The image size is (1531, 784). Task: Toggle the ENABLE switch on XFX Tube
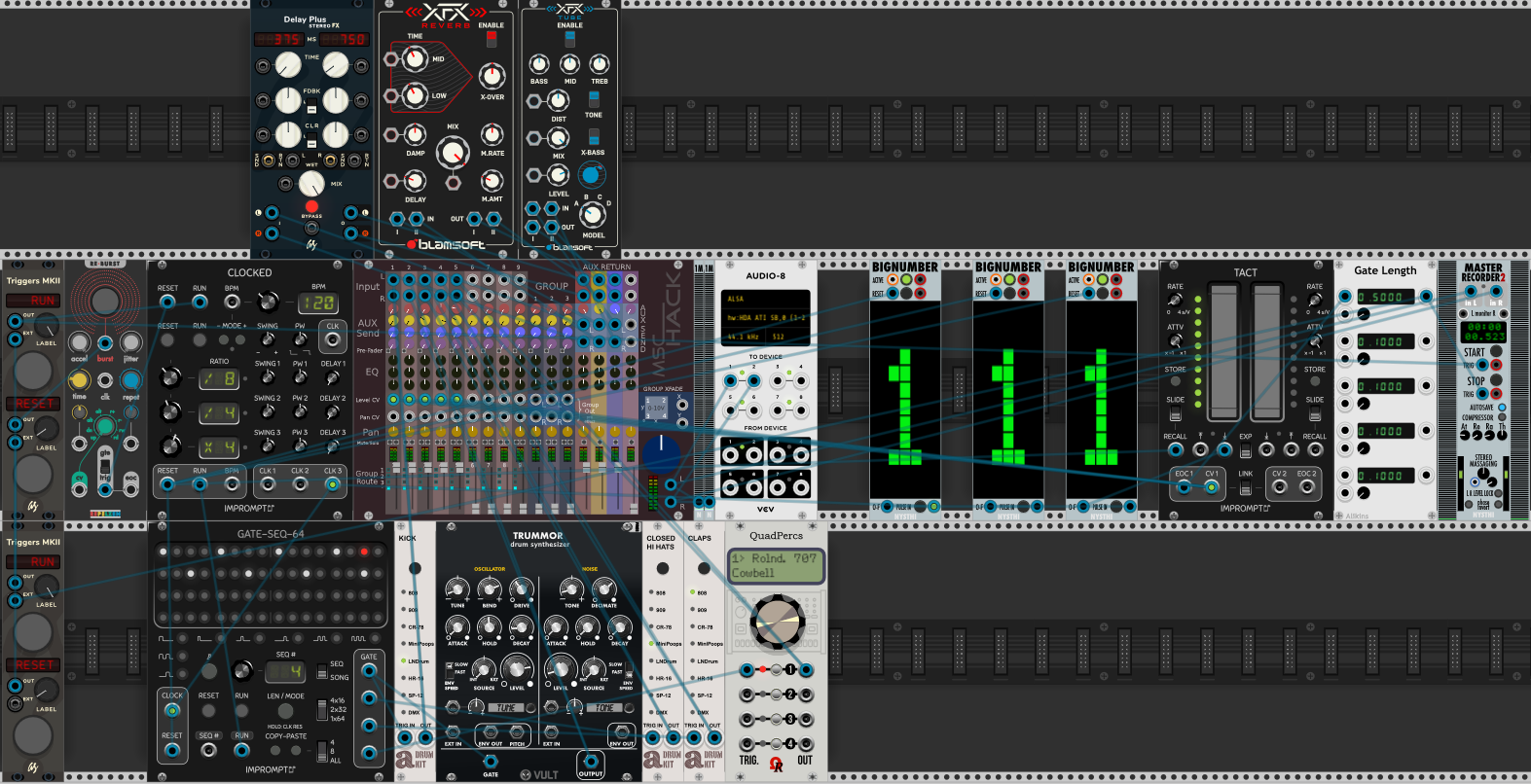click(x=569, y=39)
